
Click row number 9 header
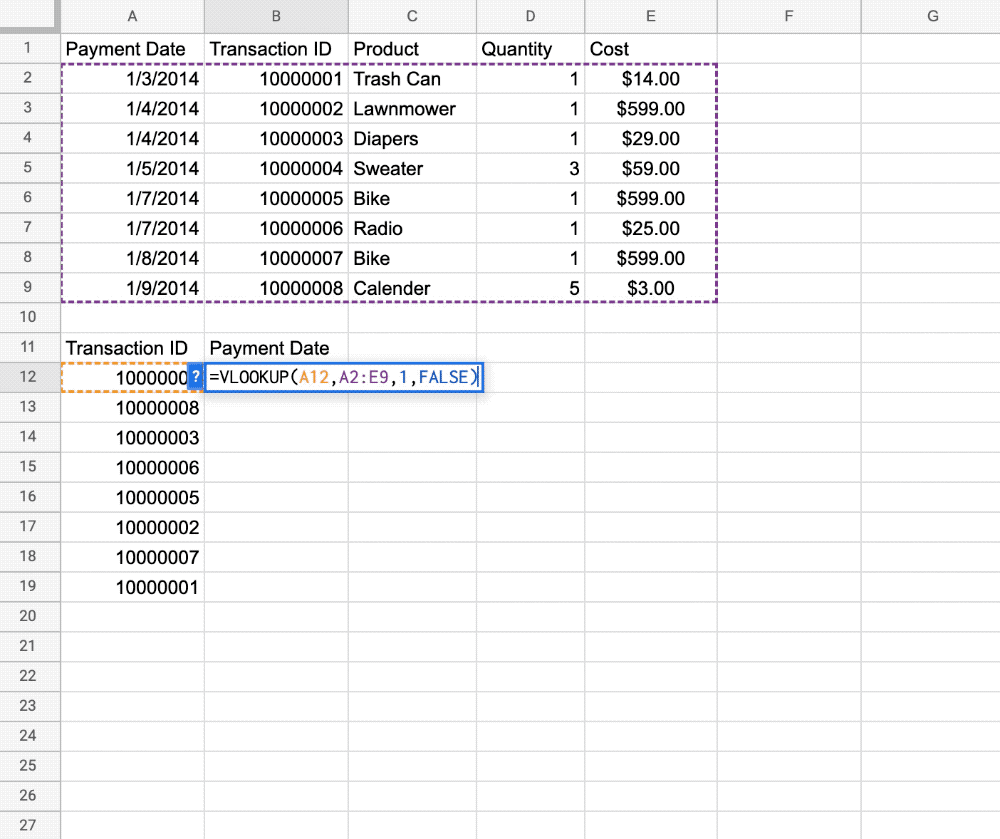click(x=30, y=288)
